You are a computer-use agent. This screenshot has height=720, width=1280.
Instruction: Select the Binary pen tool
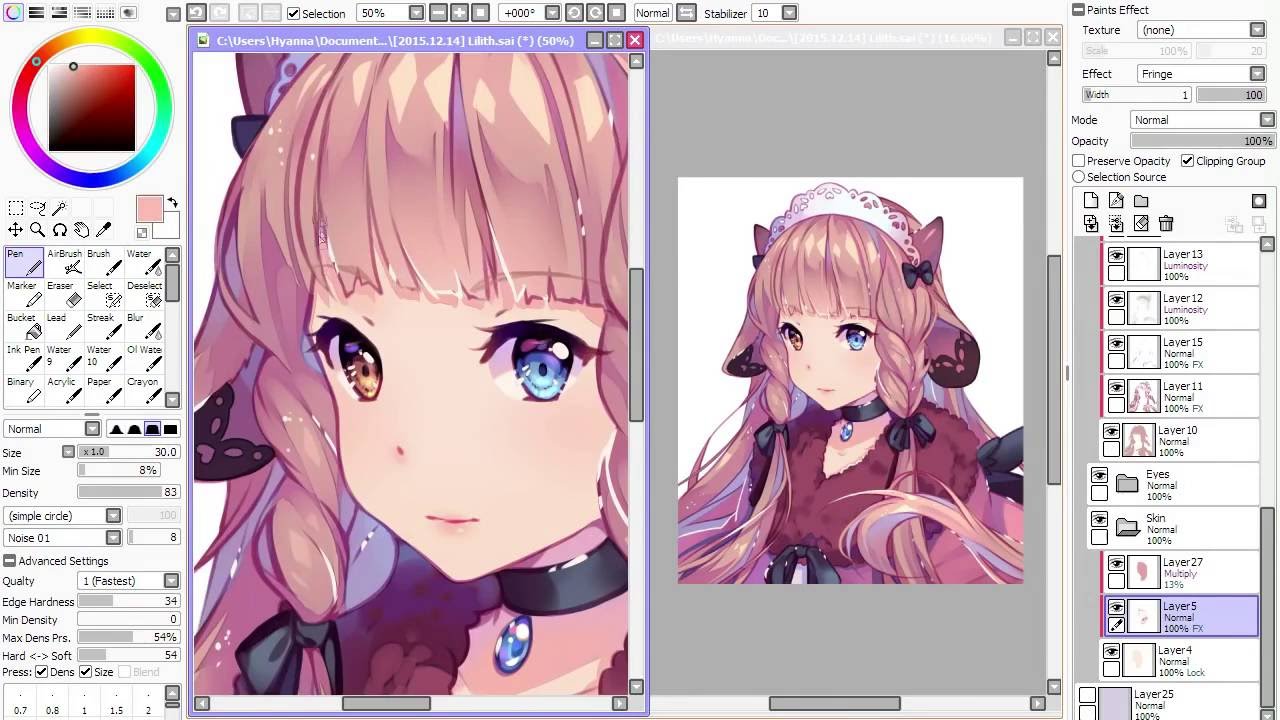pos(24,390)
